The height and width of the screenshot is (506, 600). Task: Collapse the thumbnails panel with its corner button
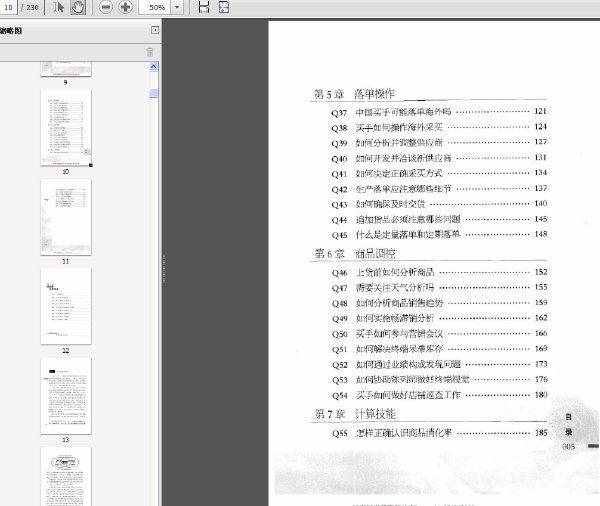(155, 30)
